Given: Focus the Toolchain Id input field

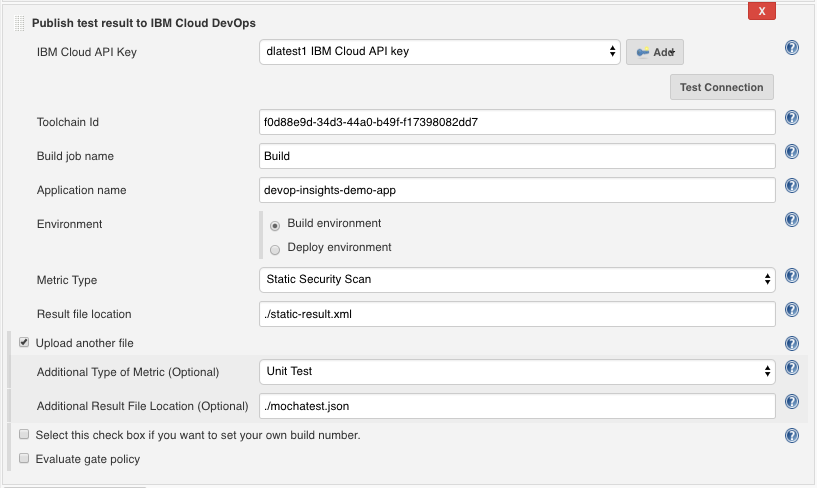Looking at the screenshot, I should point(517,122).
